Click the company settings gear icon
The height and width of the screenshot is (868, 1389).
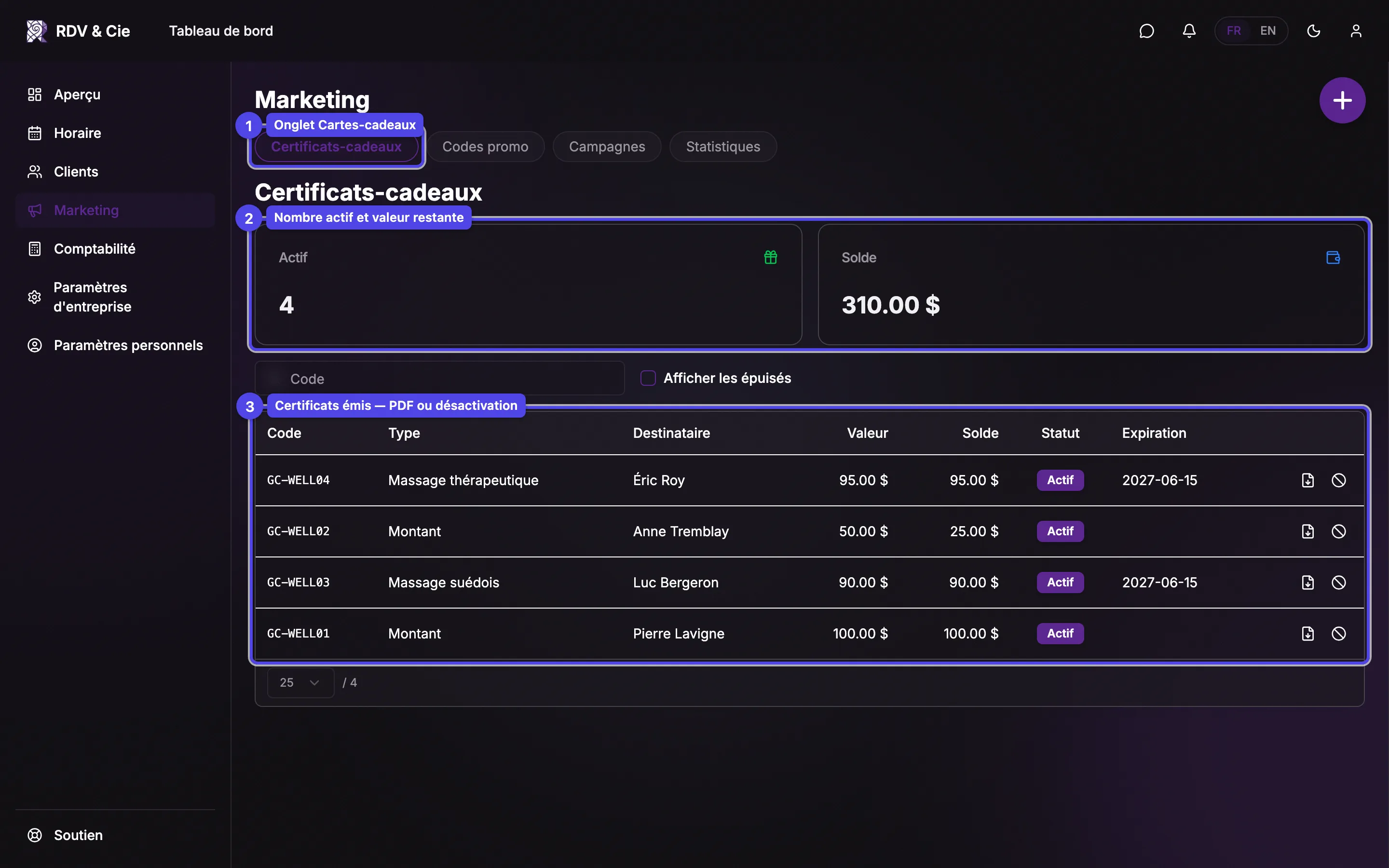pyautogui.click(x=34, y=297)
